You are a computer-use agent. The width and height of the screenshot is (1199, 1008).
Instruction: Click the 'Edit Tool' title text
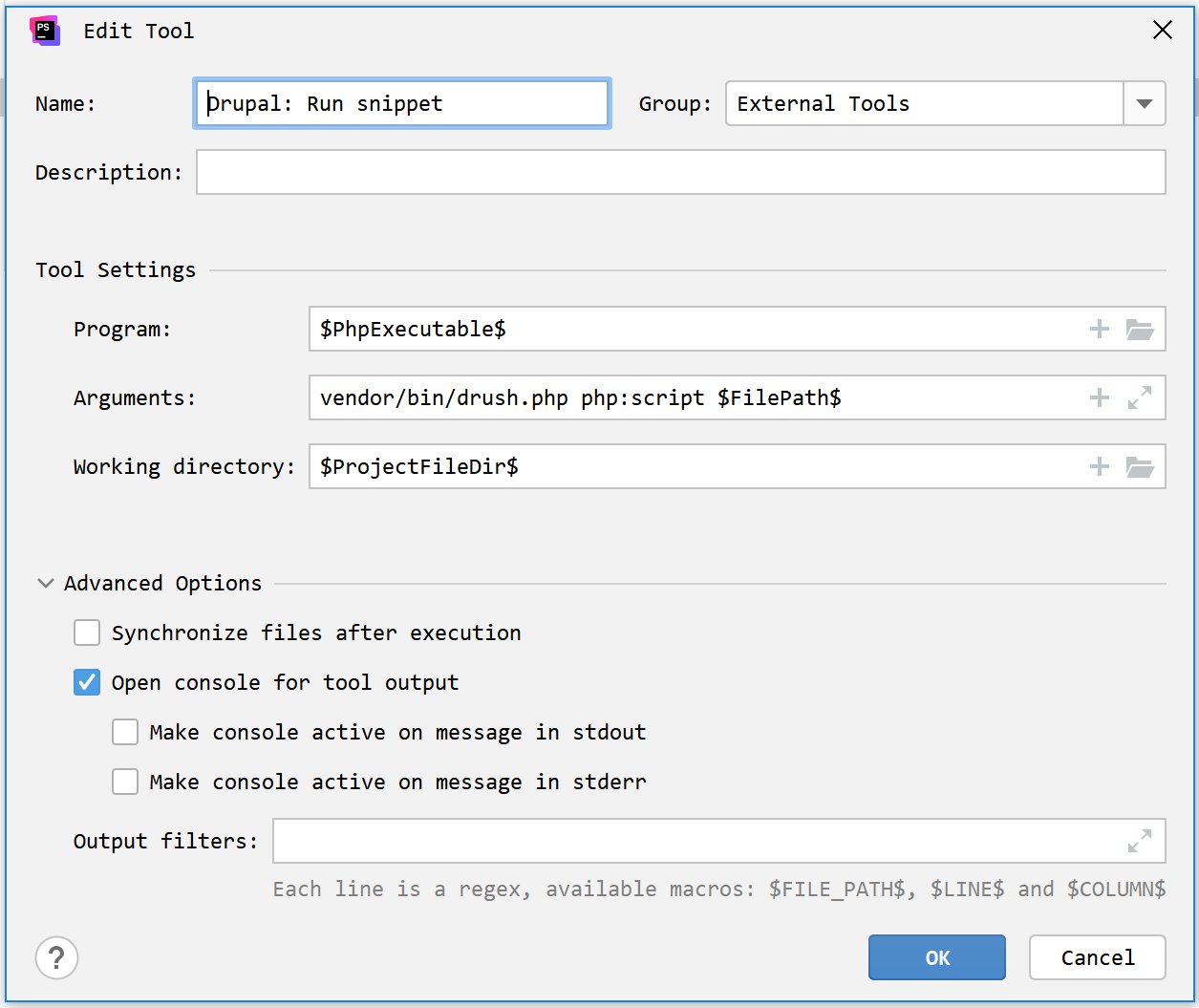(x=139, y=31)
